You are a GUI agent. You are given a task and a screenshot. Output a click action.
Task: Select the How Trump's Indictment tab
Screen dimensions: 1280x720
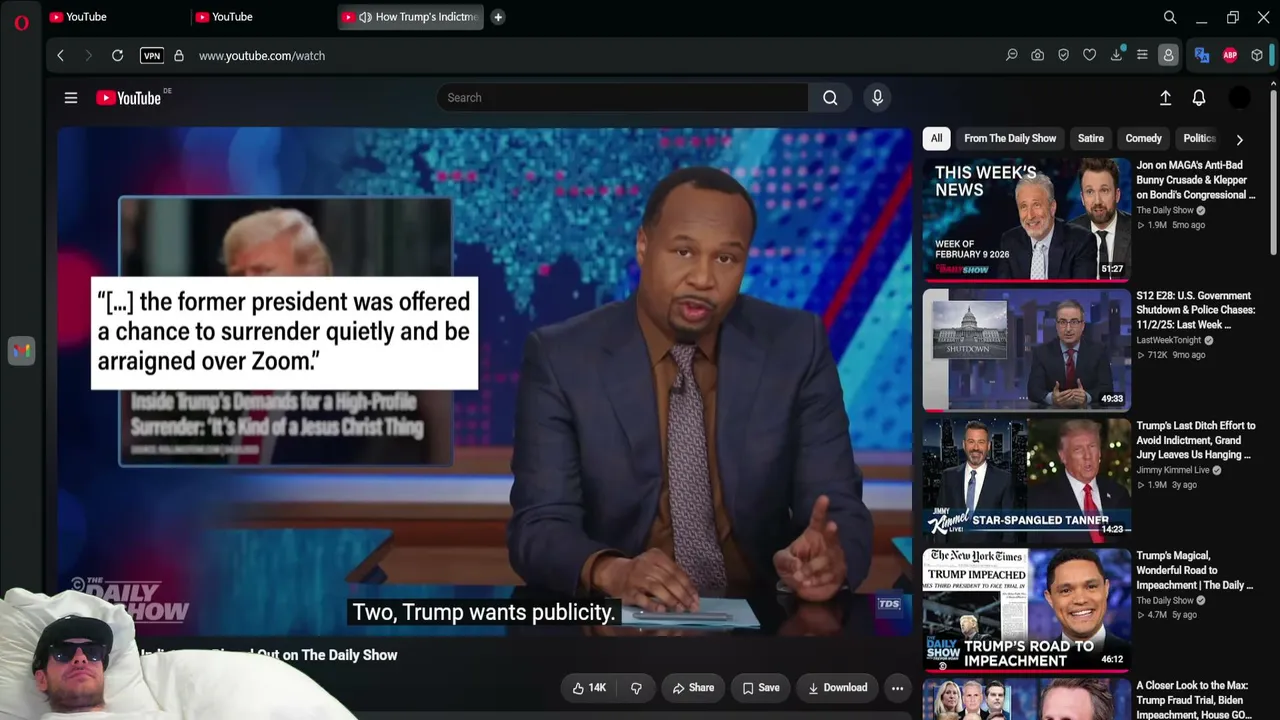pos(410,17)
